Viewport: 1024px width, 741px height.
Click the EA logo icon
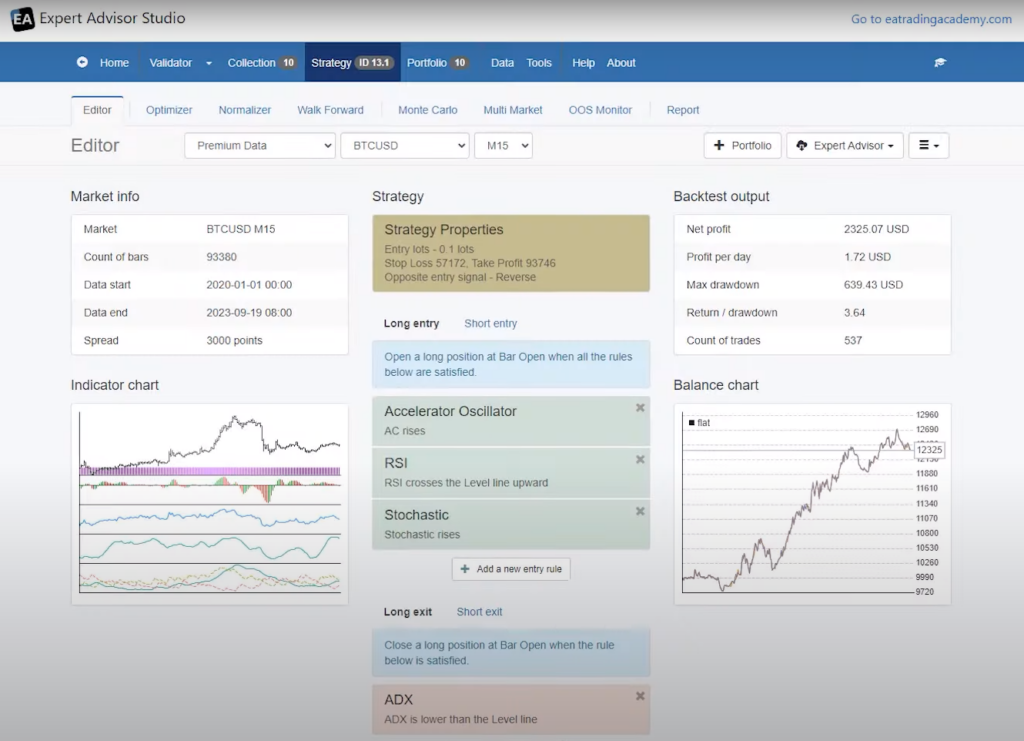tap(22, 19)
